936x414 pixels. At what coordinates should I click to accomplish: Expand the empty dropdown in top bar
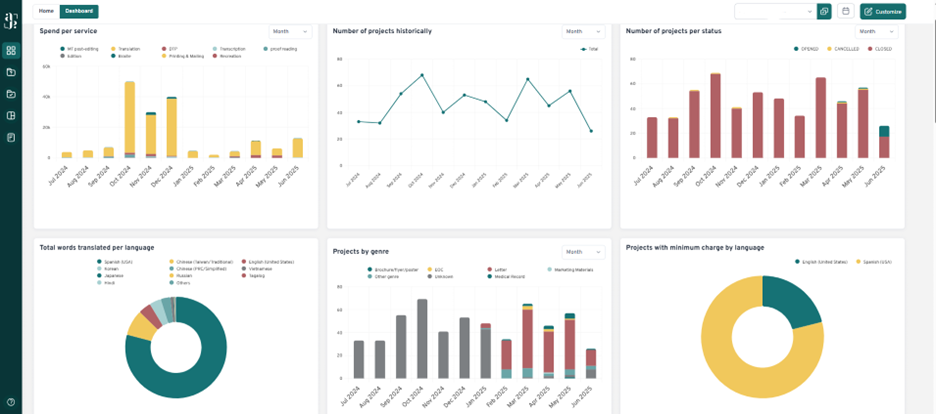775,11
